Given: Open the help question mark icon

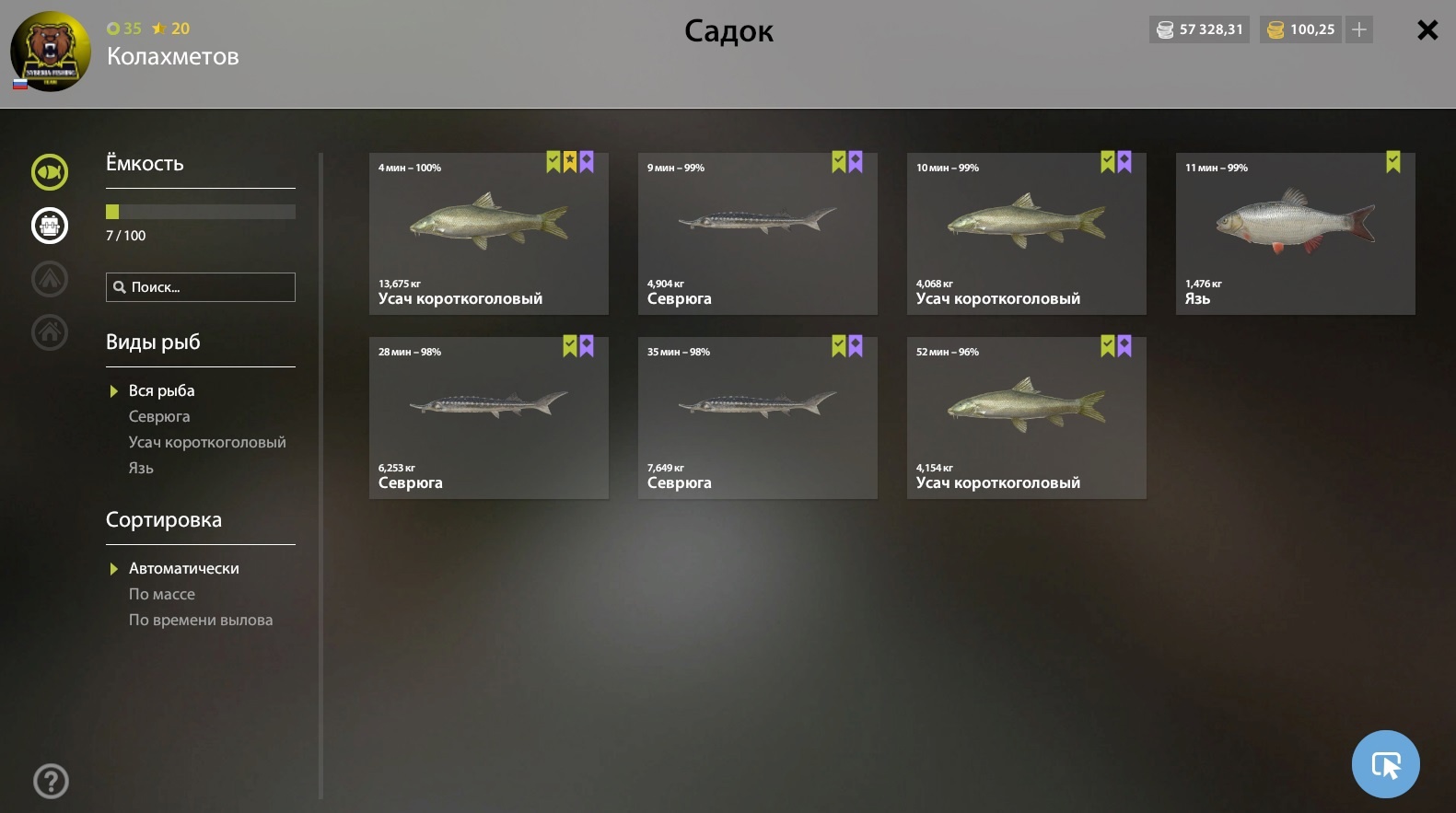Looking at the screenshot, I should pyautogui.click(x=51, y=782).
